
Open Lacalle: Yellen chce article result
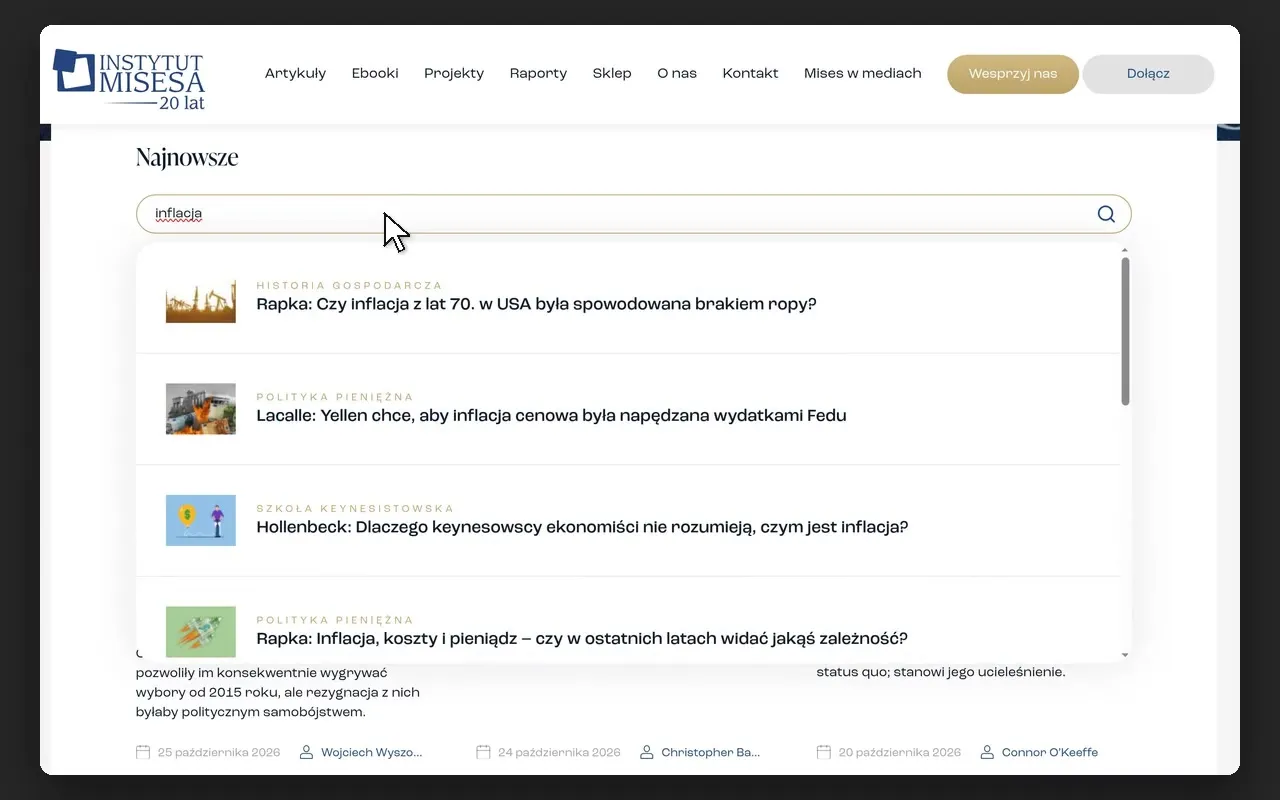551,415
